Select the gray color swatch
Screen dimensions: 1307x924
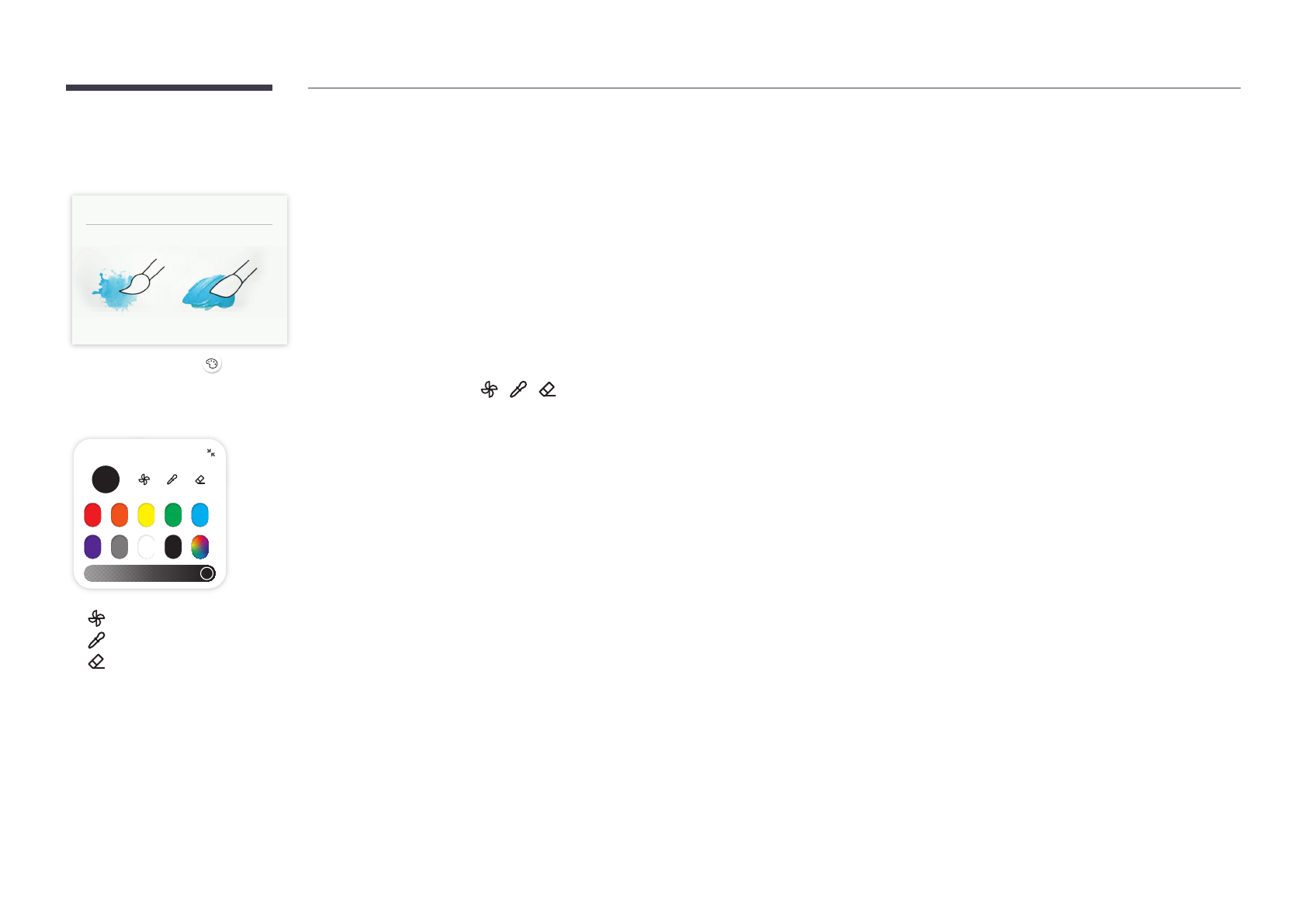tap(120, 547)
